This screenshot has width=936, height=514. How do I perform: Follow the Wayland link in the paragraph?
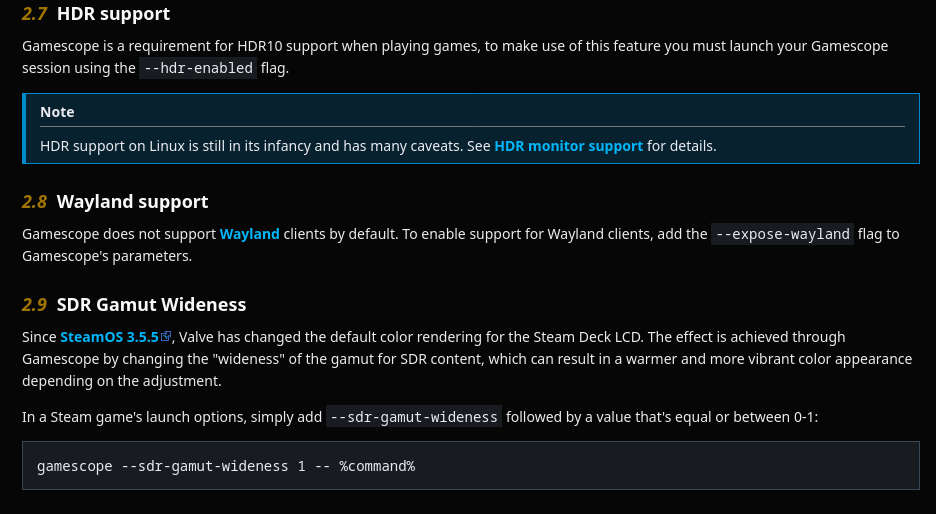(x=249, y=234)
